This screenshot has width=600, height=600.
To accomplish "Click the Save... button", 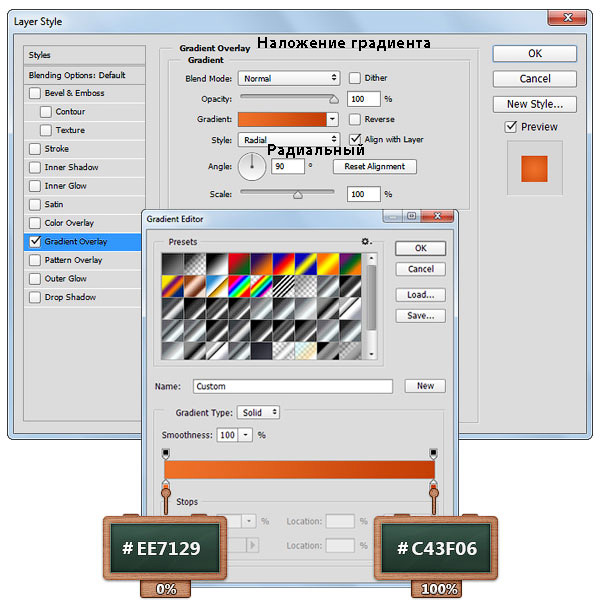I will [x=421, y=316].
